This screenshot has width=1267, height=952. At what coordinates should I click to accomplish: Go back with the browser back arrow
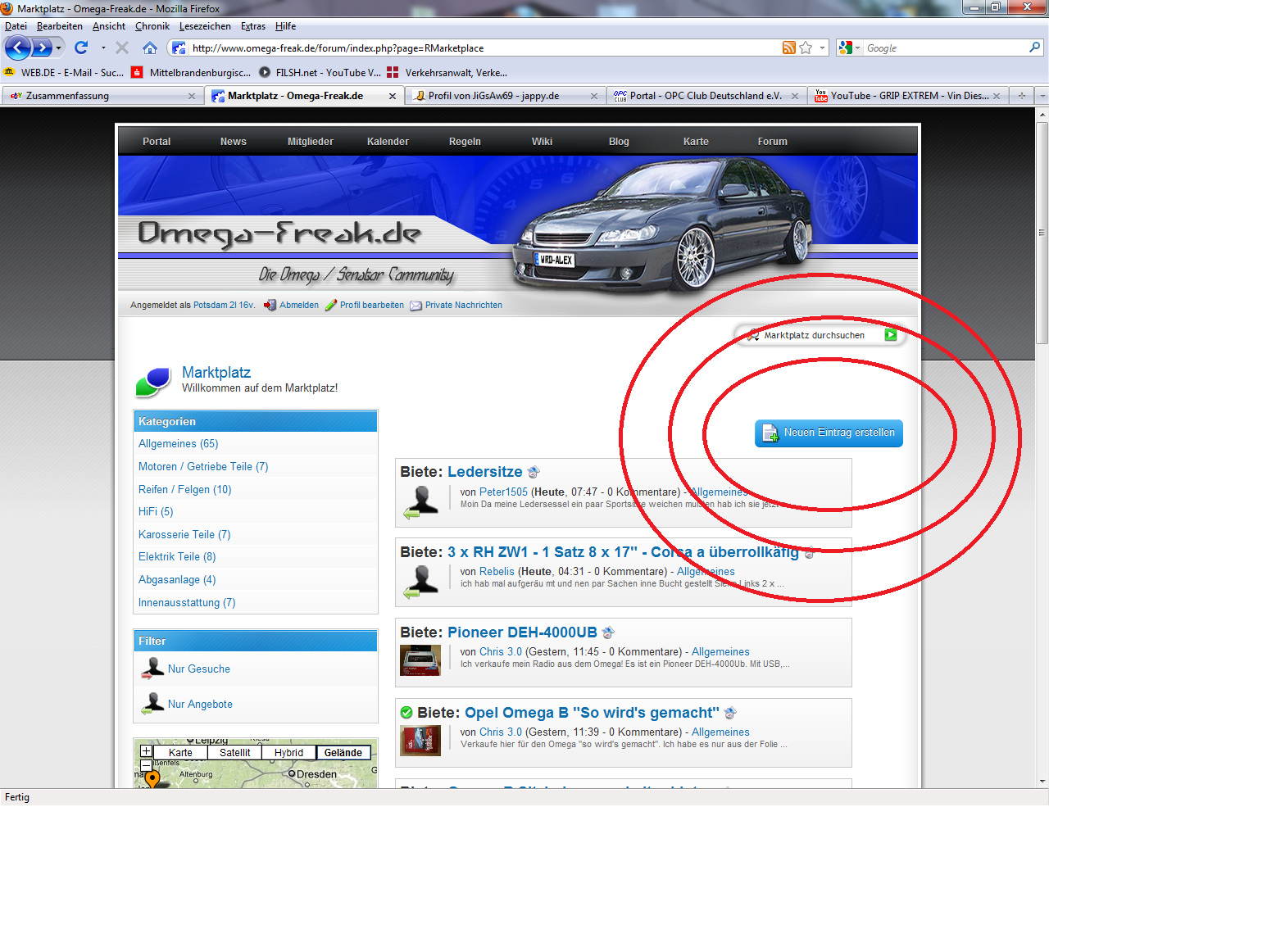coord(17,48)
